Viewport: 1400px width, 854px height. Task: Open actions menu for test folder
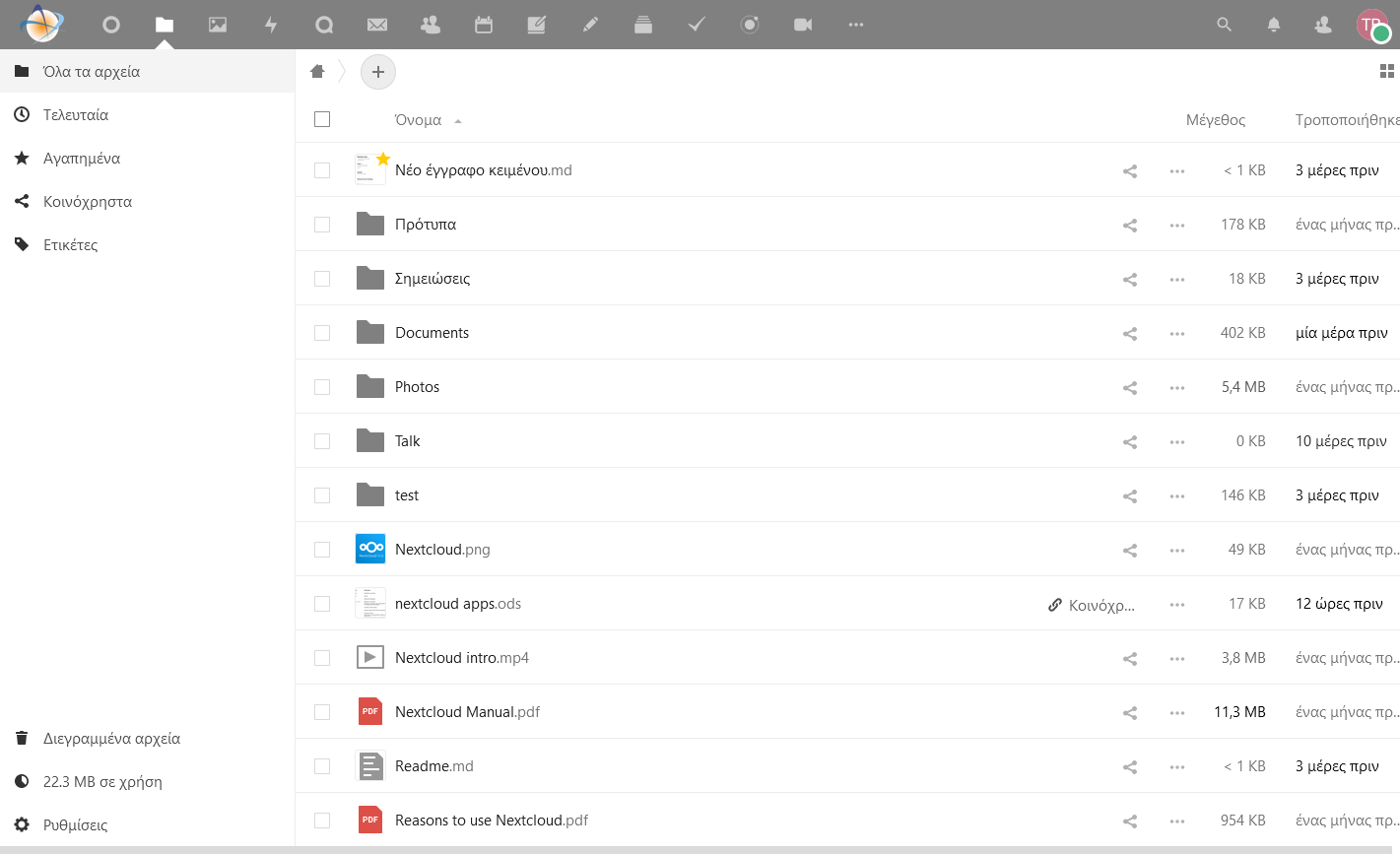1177,496
